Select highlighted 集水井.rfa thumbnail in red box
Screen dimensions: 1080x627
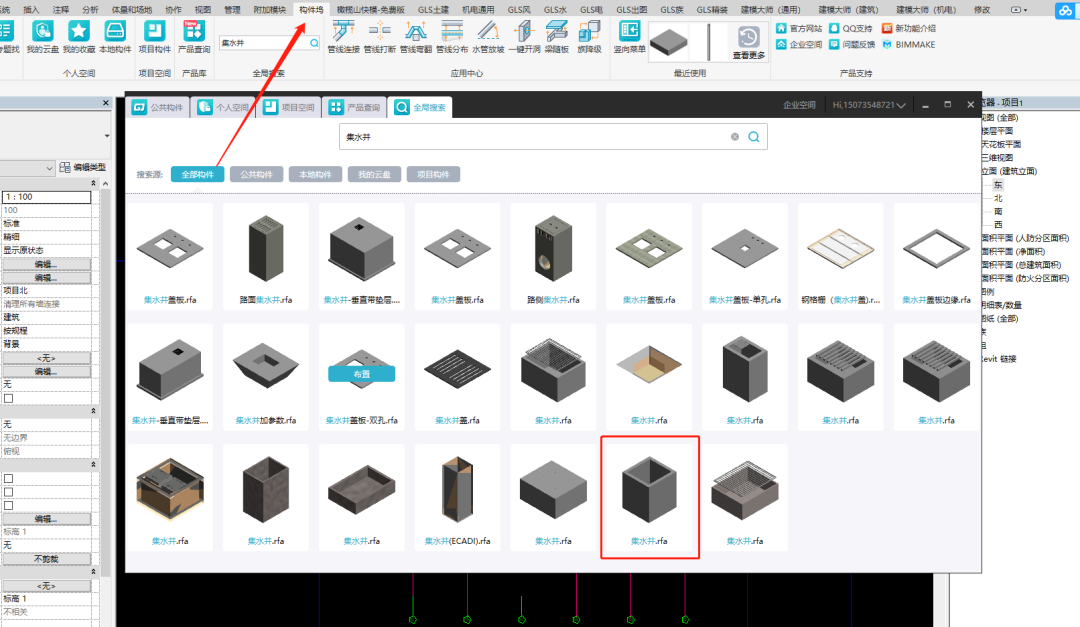[x=650, y=497]
